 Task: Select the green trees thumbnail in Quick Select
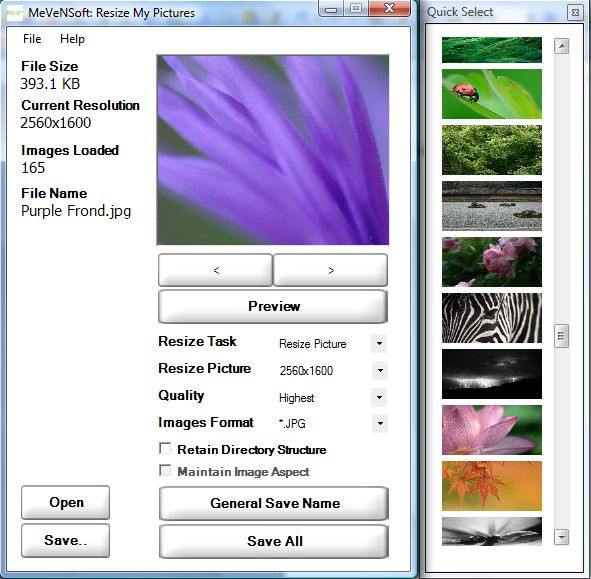coord(492,150)
